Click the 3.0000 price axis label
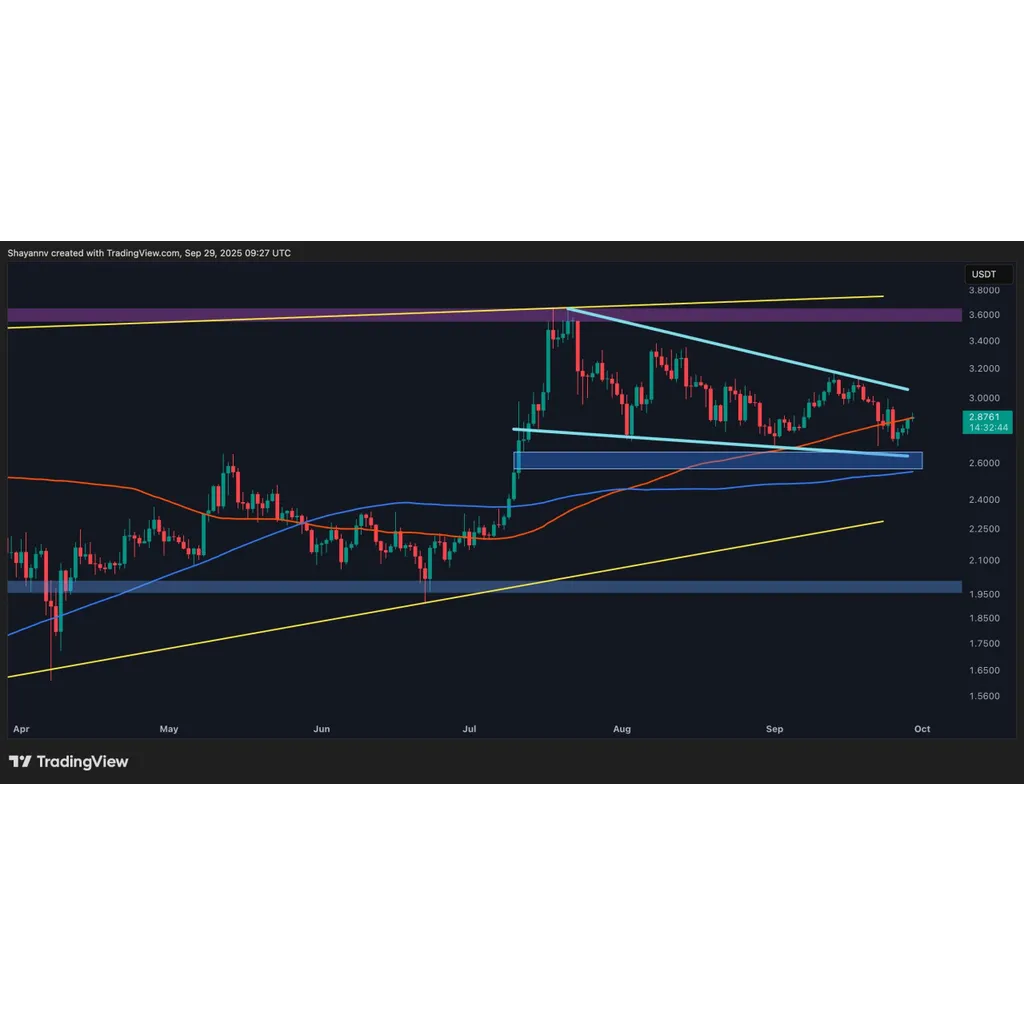 tap(984, 398)
